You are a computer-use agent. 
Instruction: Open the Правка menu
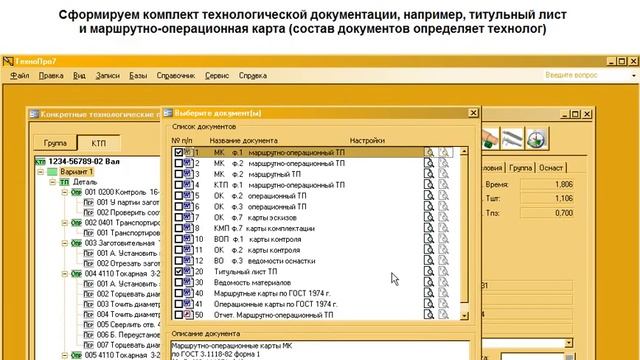point(51,76)
